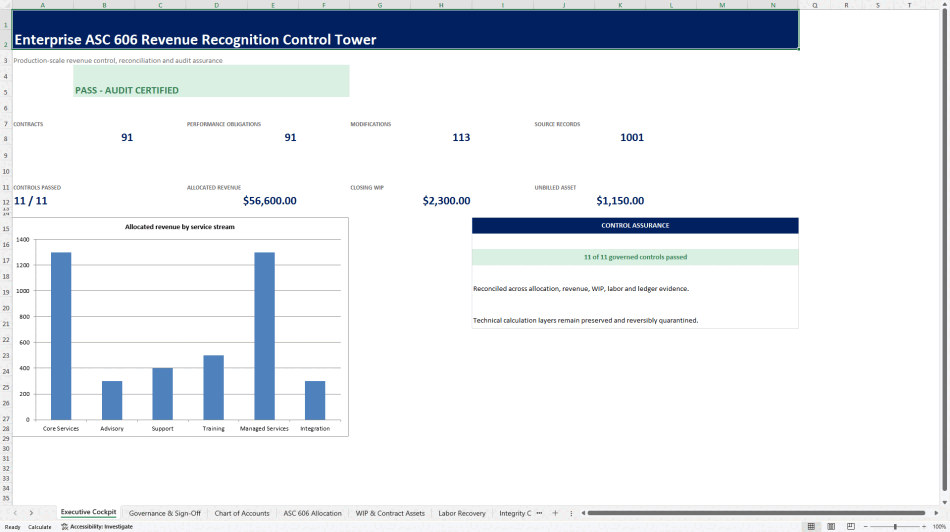Image resolution: width=950 pixels, height=532 pixels.
Task: Select the PASS - AUDIT CERTIFIED cell
Action: coord(211,81)
